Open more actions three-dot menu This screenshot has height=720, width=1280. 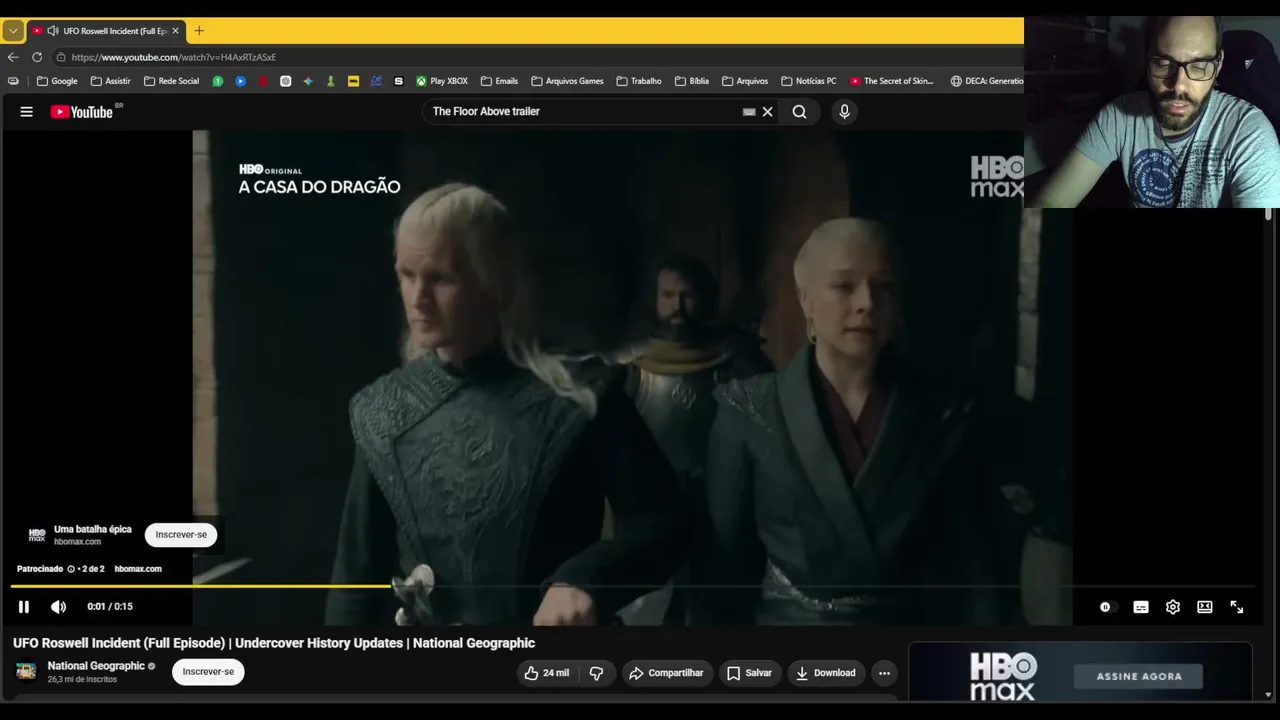884,673
